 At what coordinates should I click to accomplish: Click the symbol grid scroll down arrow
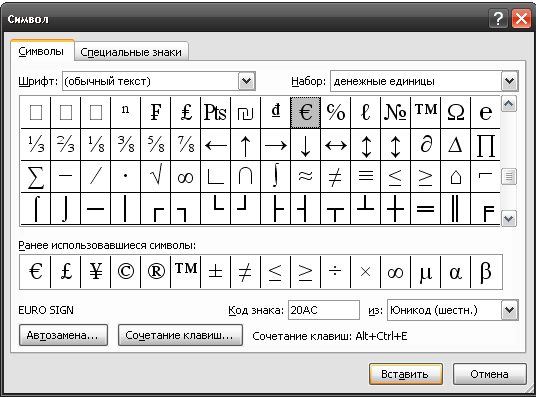pyautogui.click(x=509, y=218)
